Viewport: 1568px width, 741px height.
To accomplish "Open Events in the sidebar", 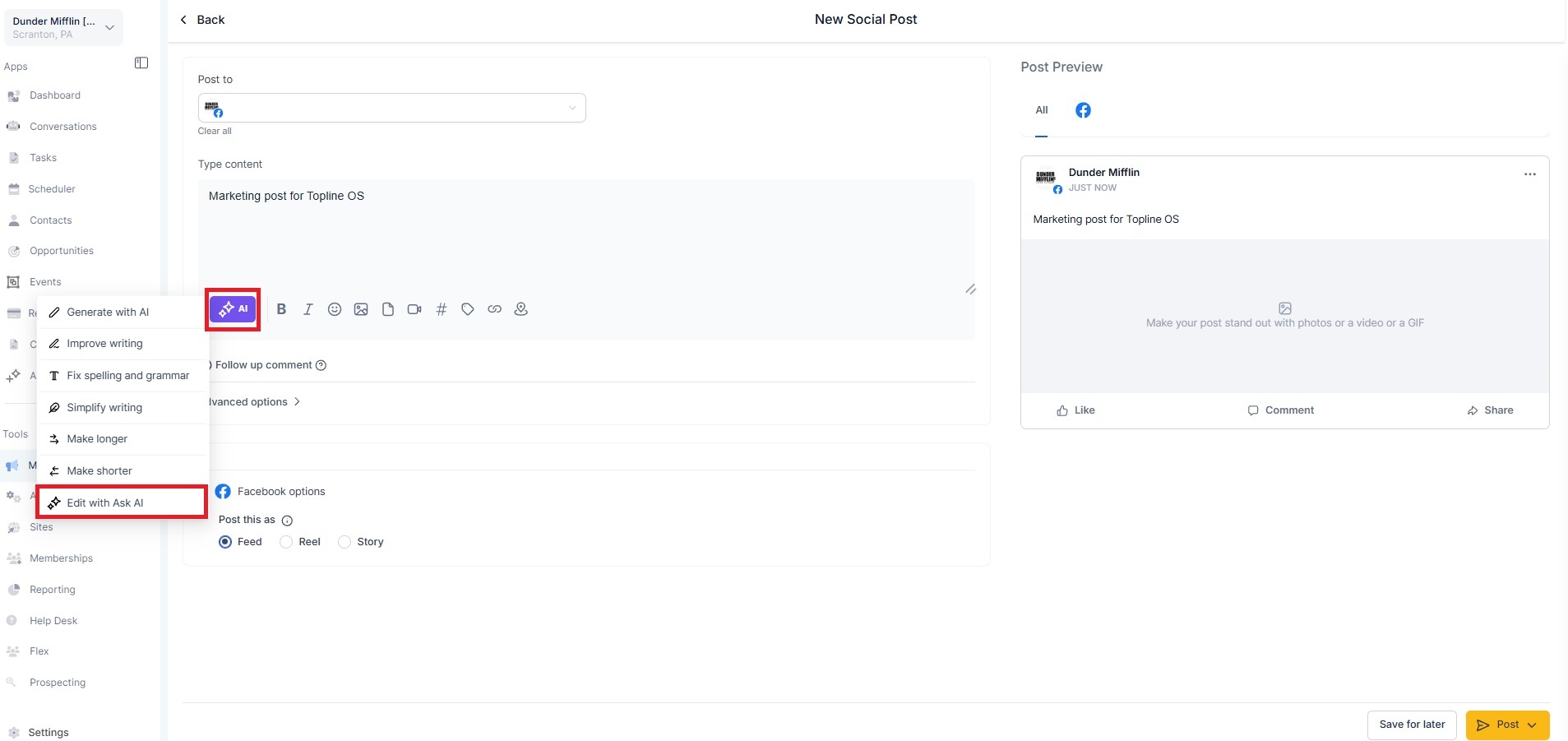I will pyautogui.click(x=45, y=282).
